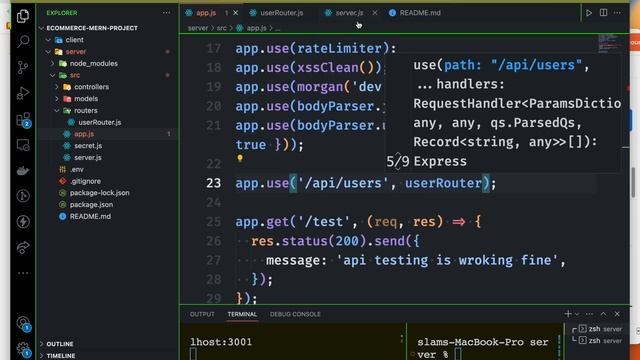This screenshot has height=360, width=640.
Task: Click the server breadcrumb segment
Action: [198, 28]
